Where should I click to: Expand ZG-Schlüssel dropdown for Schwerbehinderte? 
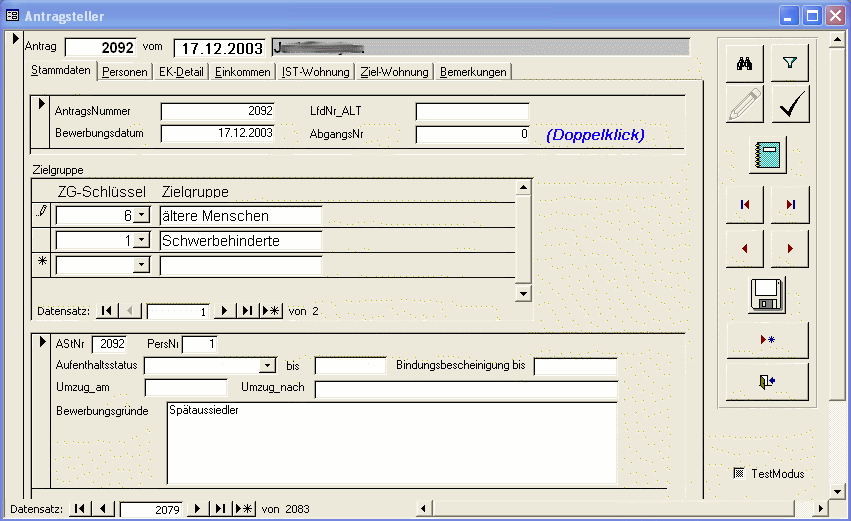[142, 240]
